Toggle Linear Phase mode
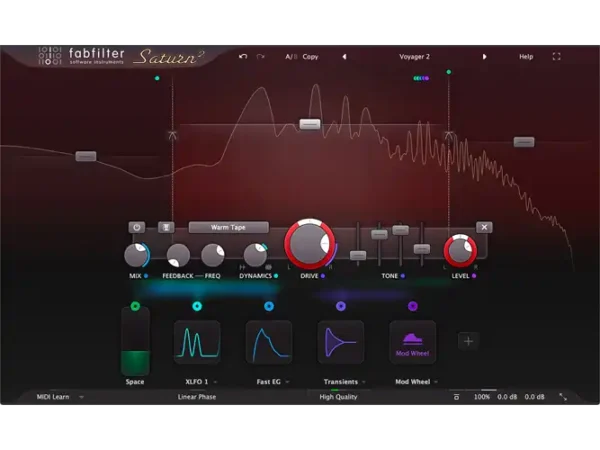This screenshot has width=600, height=450. click(x=197, y=397)
